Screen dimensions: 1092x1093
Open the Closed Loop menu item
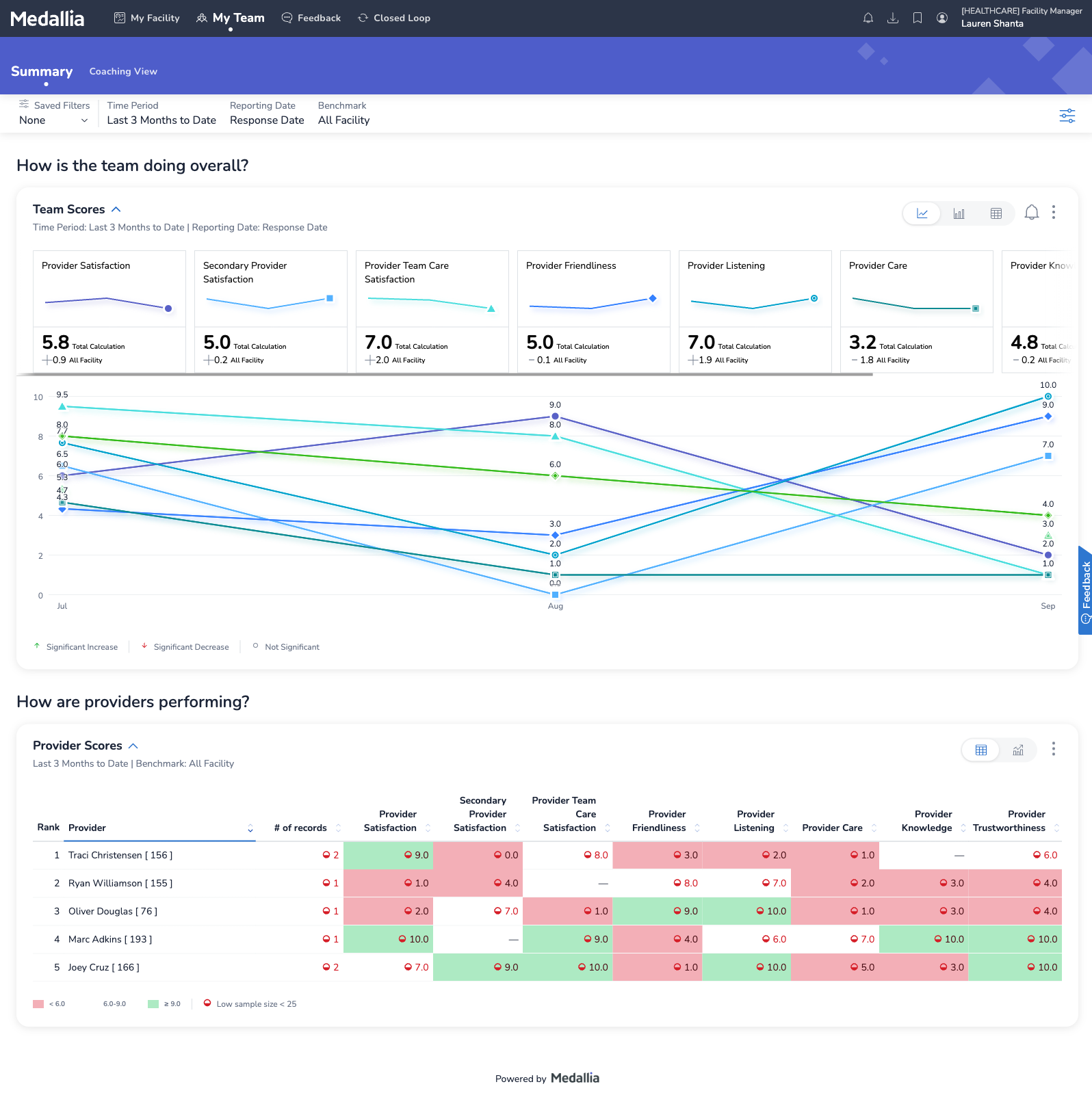(x=394, y=18)
